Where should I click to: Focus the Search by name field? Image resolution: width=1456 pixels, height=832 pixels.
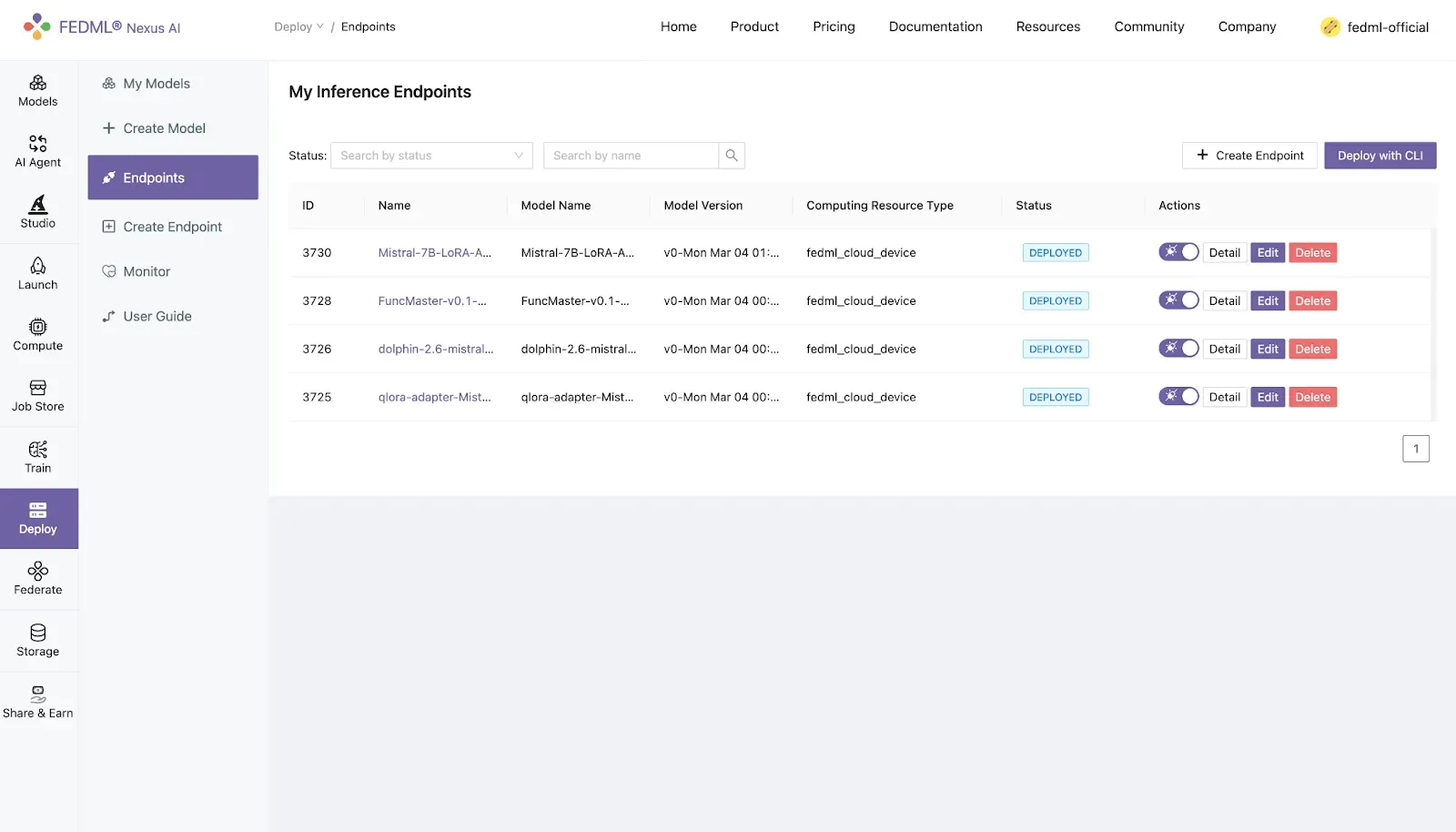click(631, 156)
